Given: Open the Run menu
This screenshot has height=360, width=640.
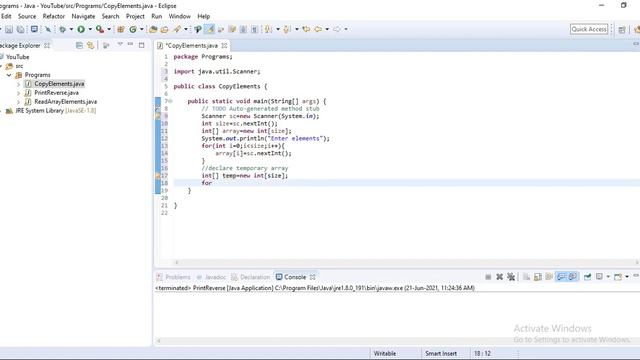Looking at the screenshot, I should (x=157, y=16).
